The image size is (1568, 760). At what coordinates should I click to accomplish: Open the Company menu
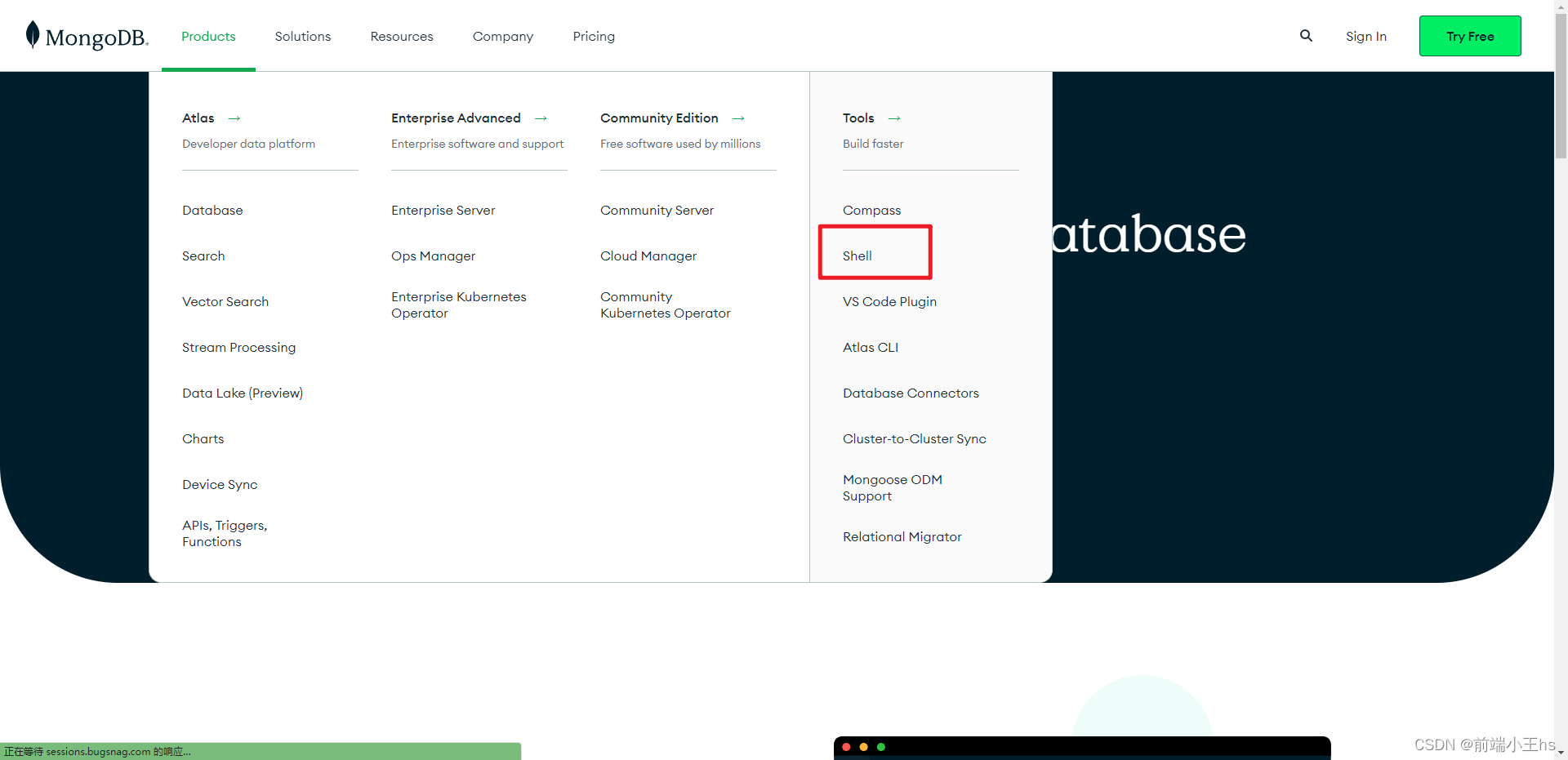pos(503,37)
